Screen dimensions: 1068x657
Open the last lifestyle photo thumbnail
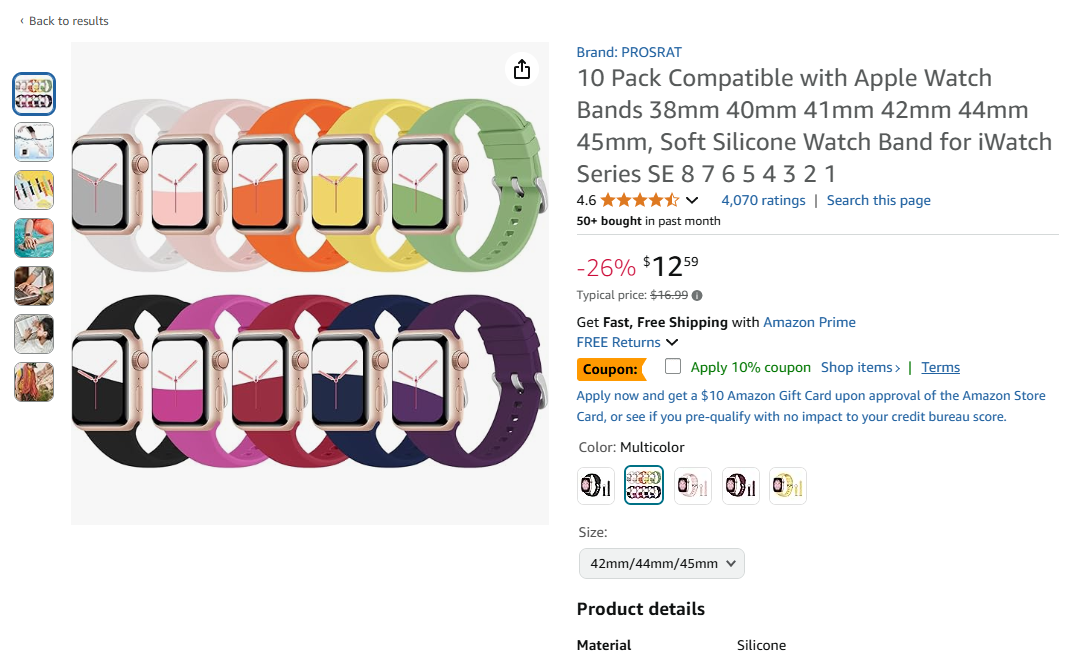point(33,382)
